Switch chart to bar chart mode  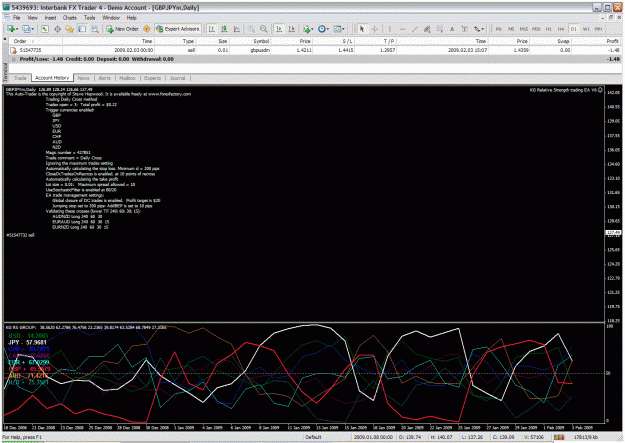tap(212, 29)
